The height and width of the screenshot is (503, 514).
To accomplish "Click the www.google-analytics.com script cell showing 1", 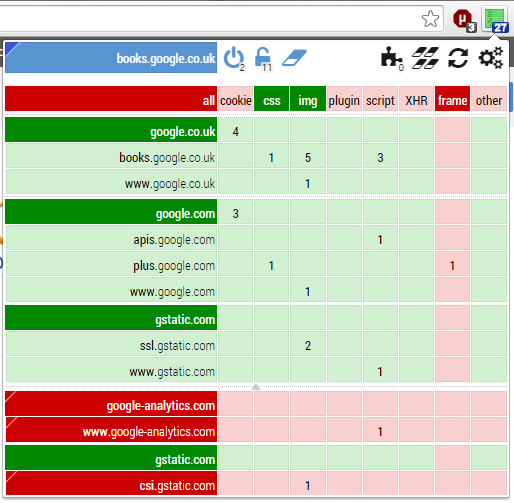I will point(380,430).
